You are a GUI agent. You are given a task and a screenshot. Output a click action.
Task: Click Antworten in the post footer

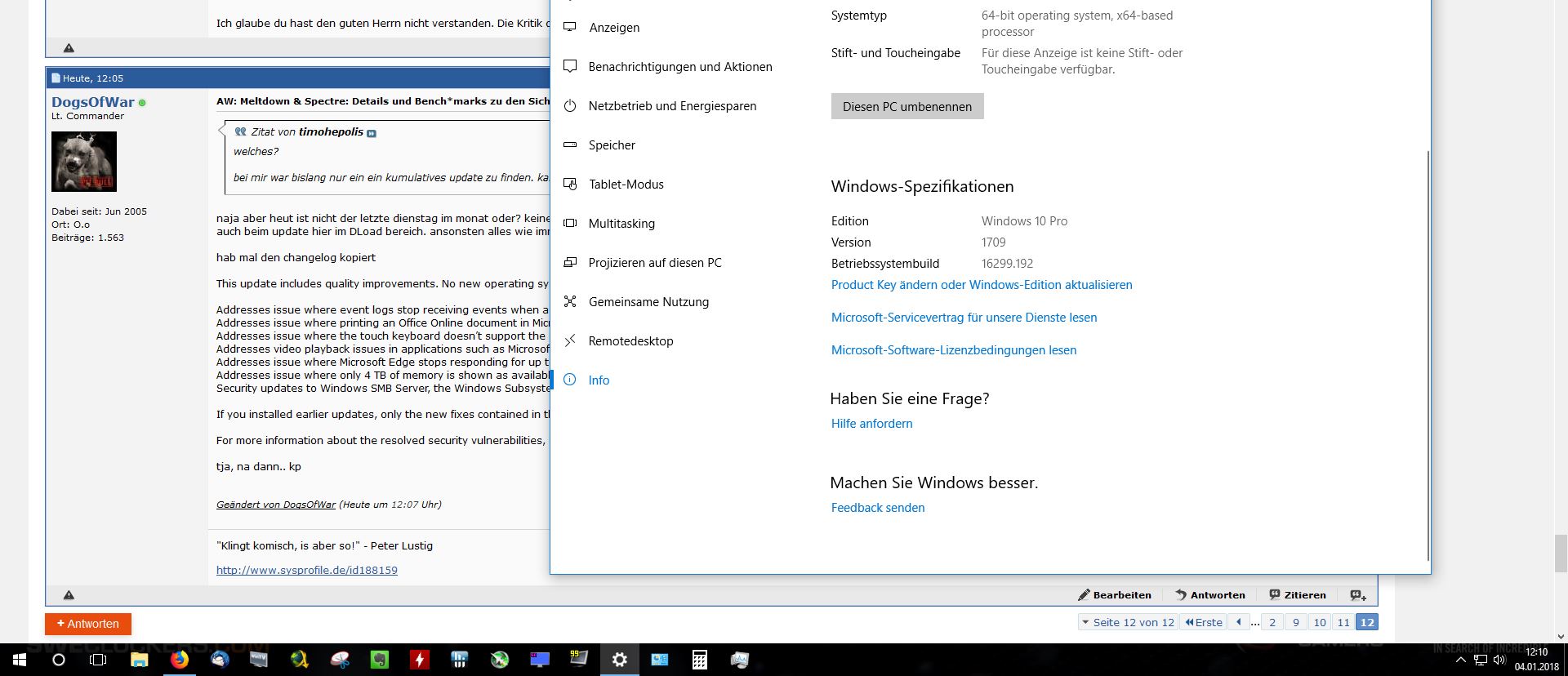tap(1210, 595)
